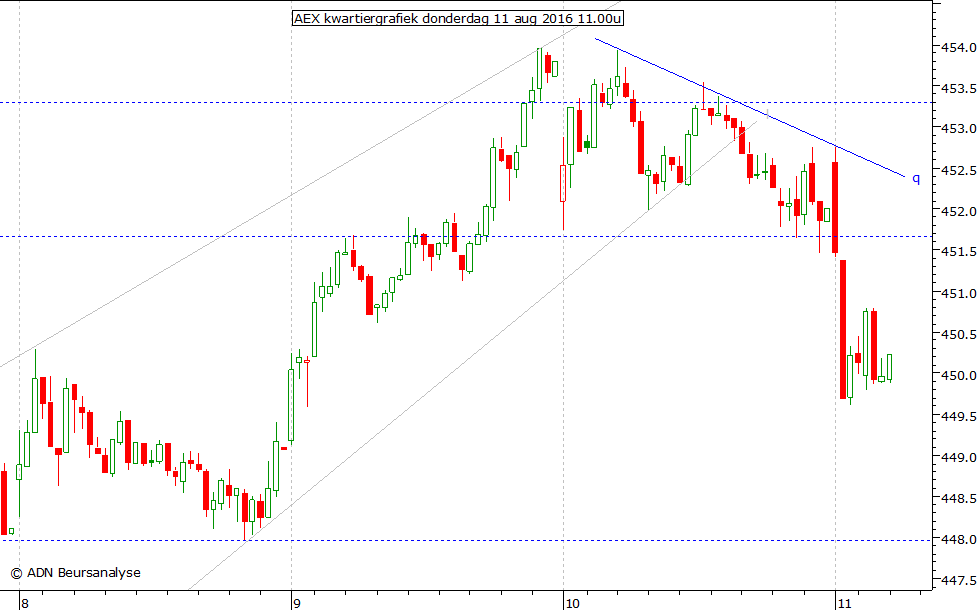The width and height of the screenshot is (980, 610).
Task: Click the '© ADN Beursanalyse' copyright text
Action: click(76, 572)
